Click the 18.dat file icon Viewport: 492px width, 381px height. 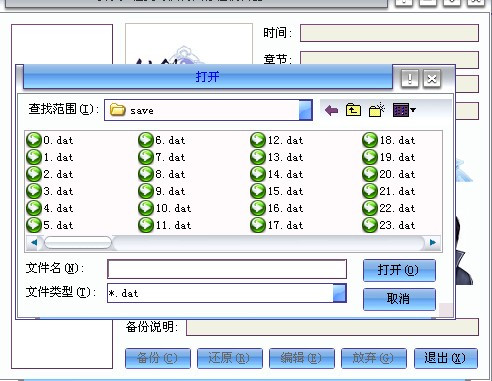[x=370, y=140]
